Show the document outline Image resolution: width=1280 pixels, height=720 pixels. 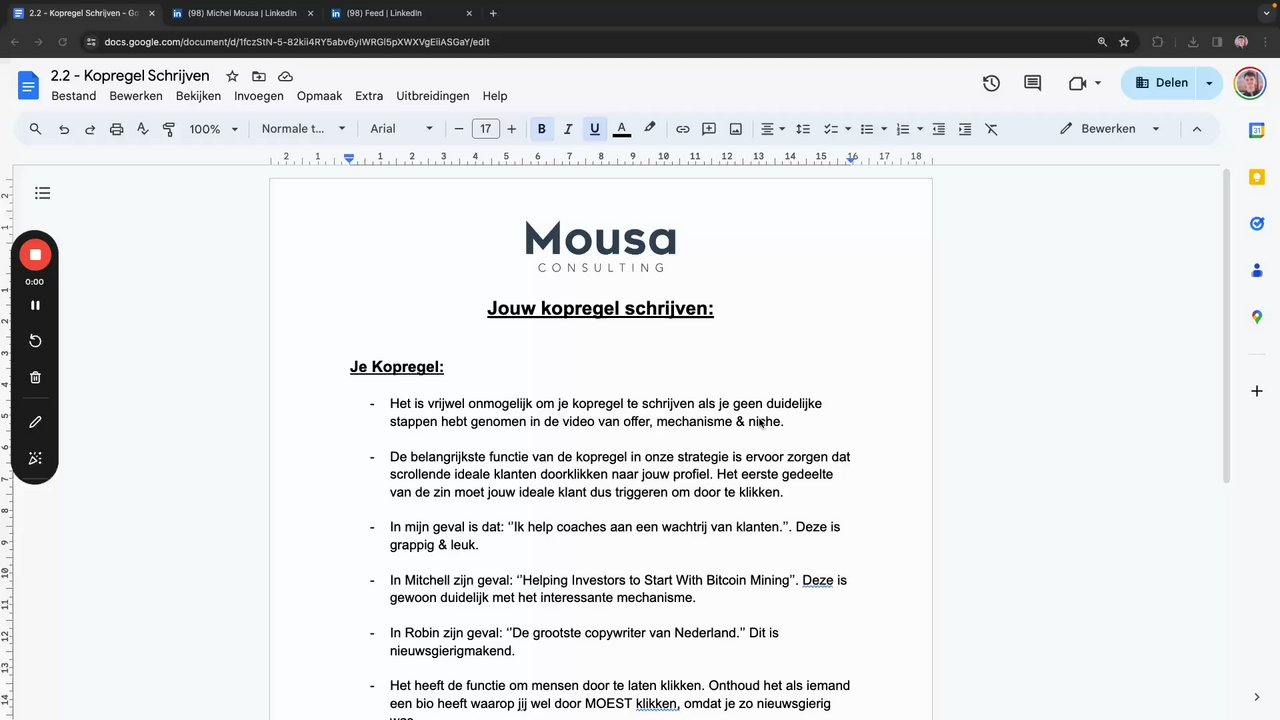(42, 193)
